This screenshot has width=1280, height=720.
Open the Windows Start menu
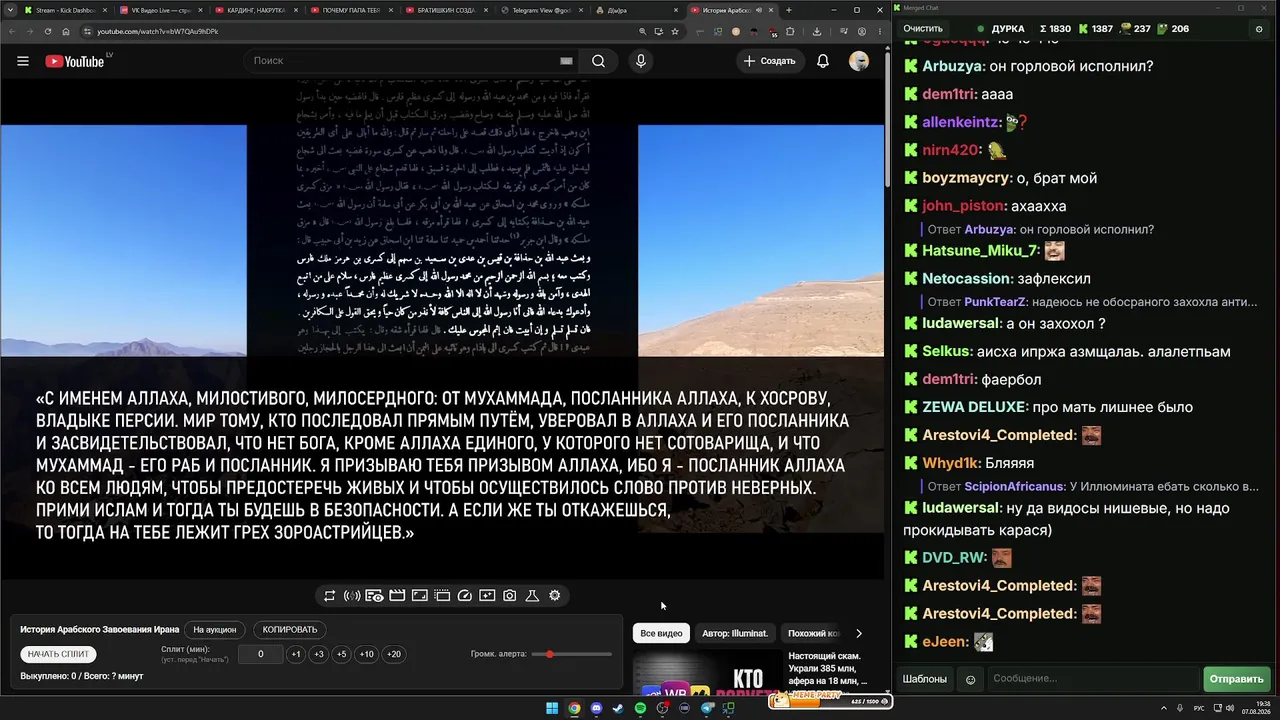[552, 709]
